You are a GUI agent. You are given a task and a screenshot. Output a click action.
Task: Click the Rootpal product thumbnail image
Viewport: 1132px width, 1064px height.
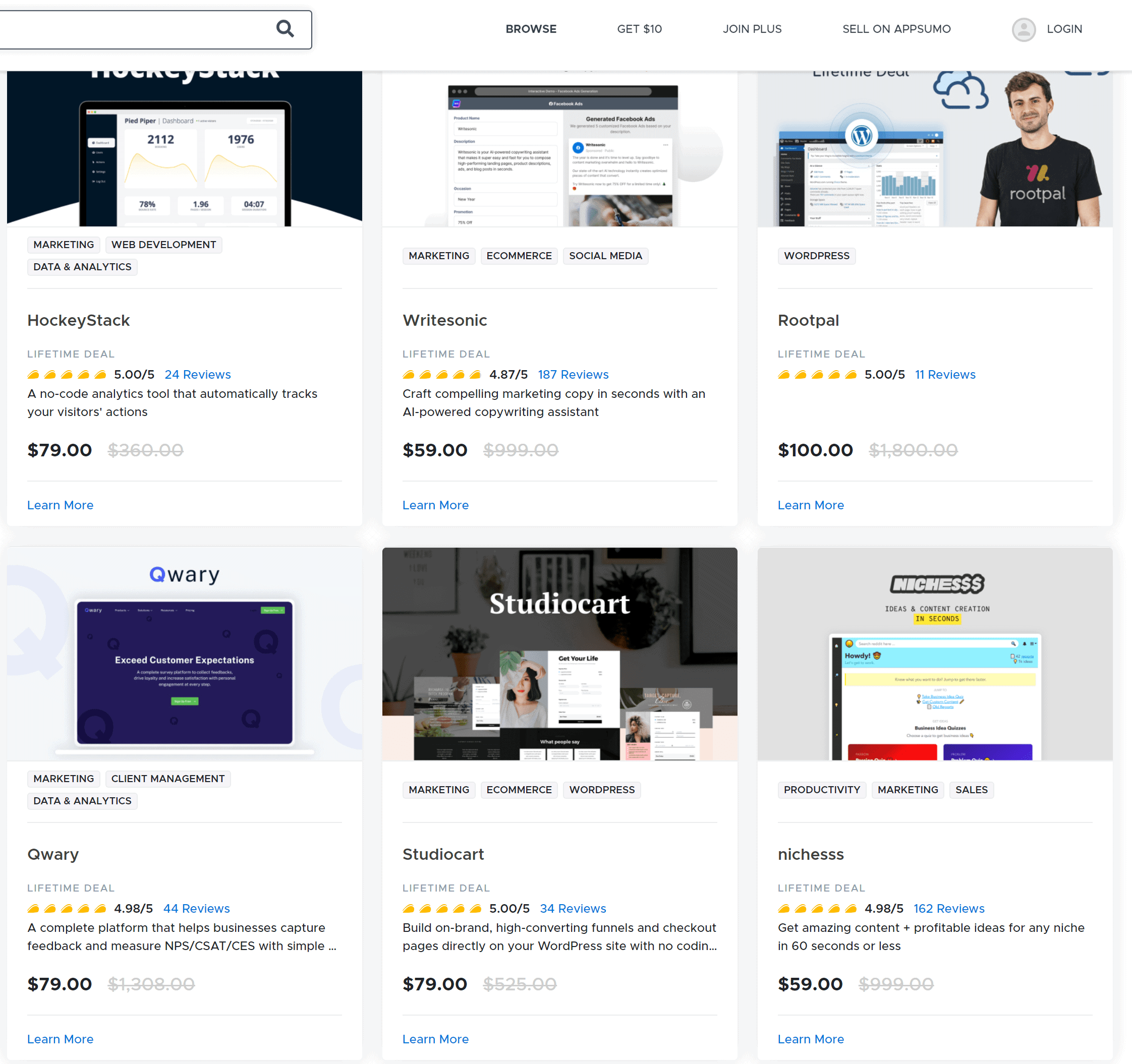tap(934, 149)
